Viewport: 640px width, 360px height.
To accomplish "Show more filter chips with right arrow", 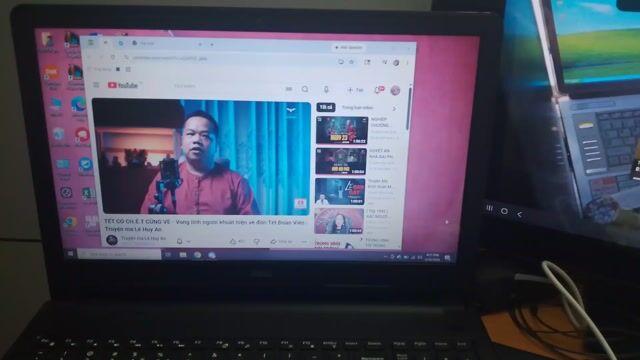I will pyautogui.click(x=394, y=109).
